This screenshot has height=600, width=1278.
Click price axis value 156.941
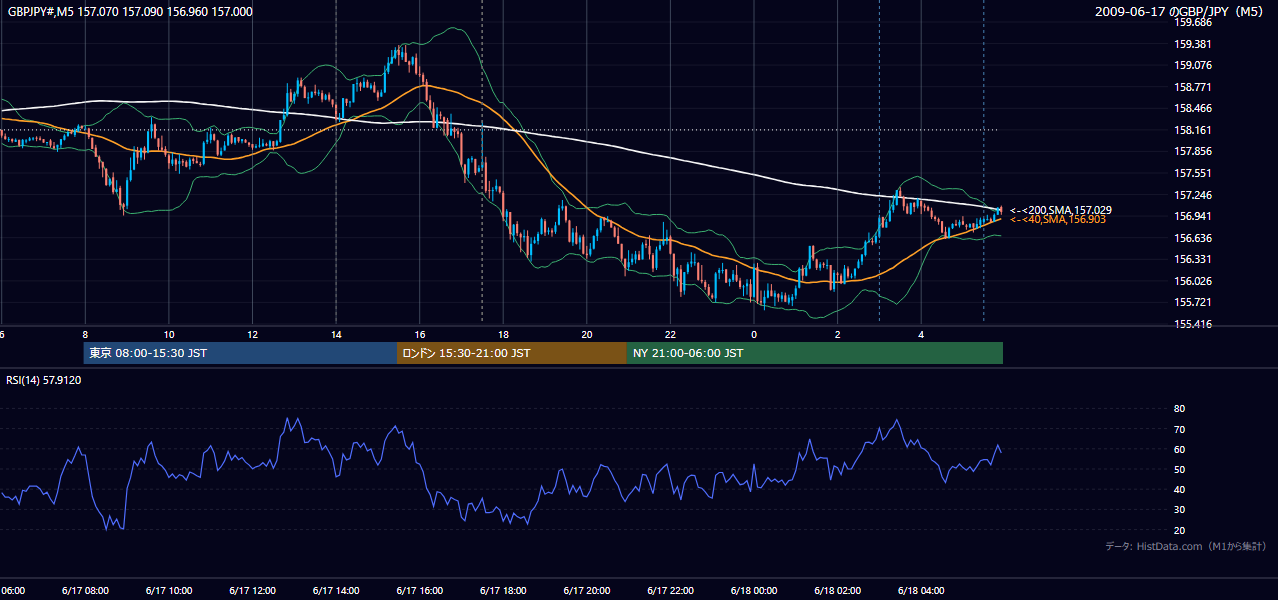[x=1194, y=216]
